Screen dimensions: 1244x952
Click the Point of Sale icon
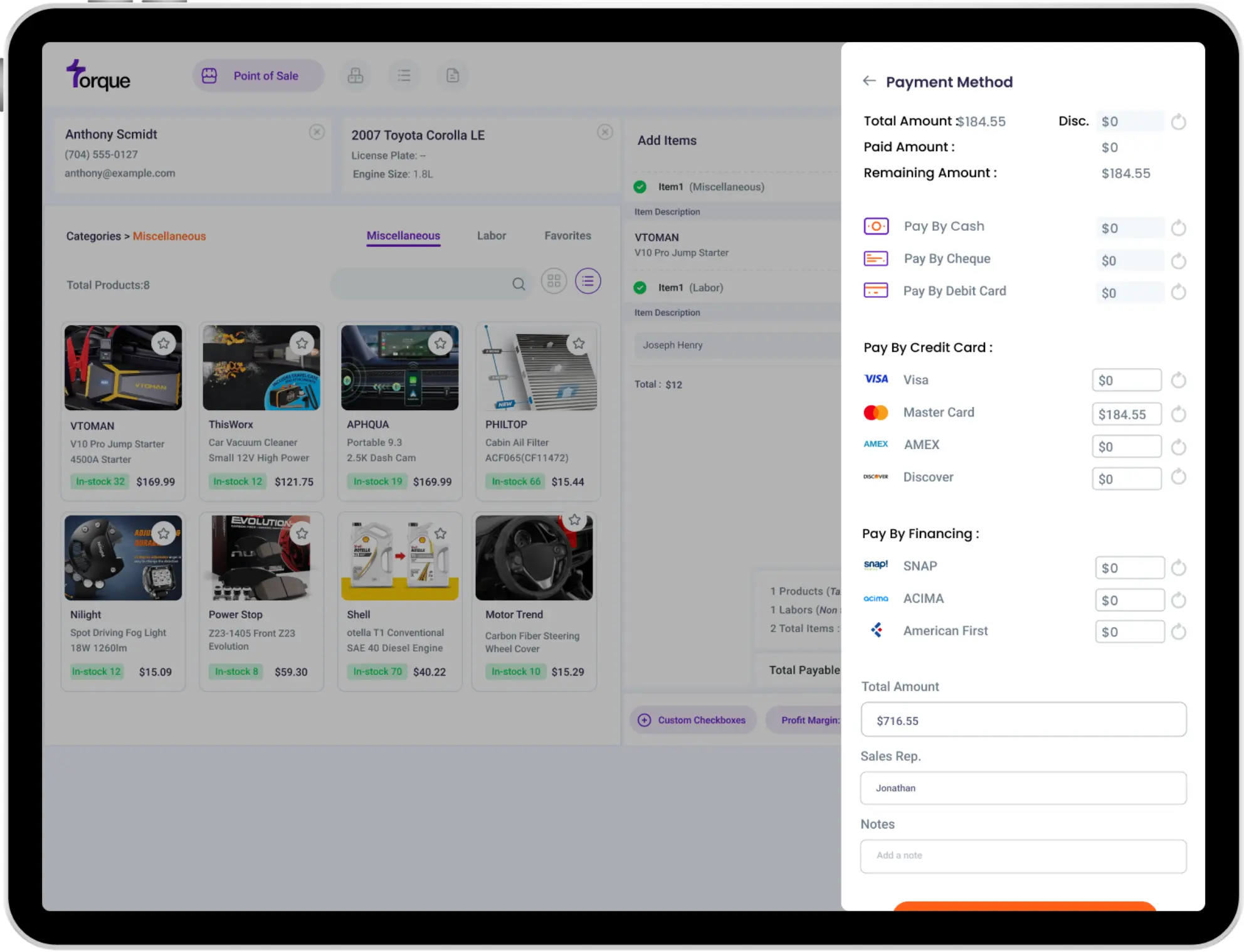coord(208,75)
